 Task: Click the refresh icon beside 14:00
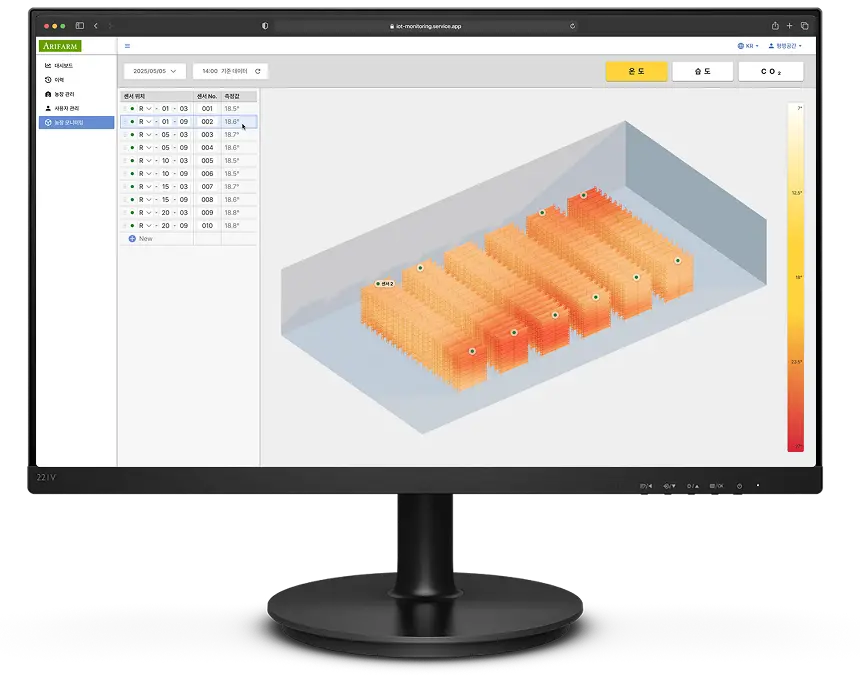(x=258, y=71)
